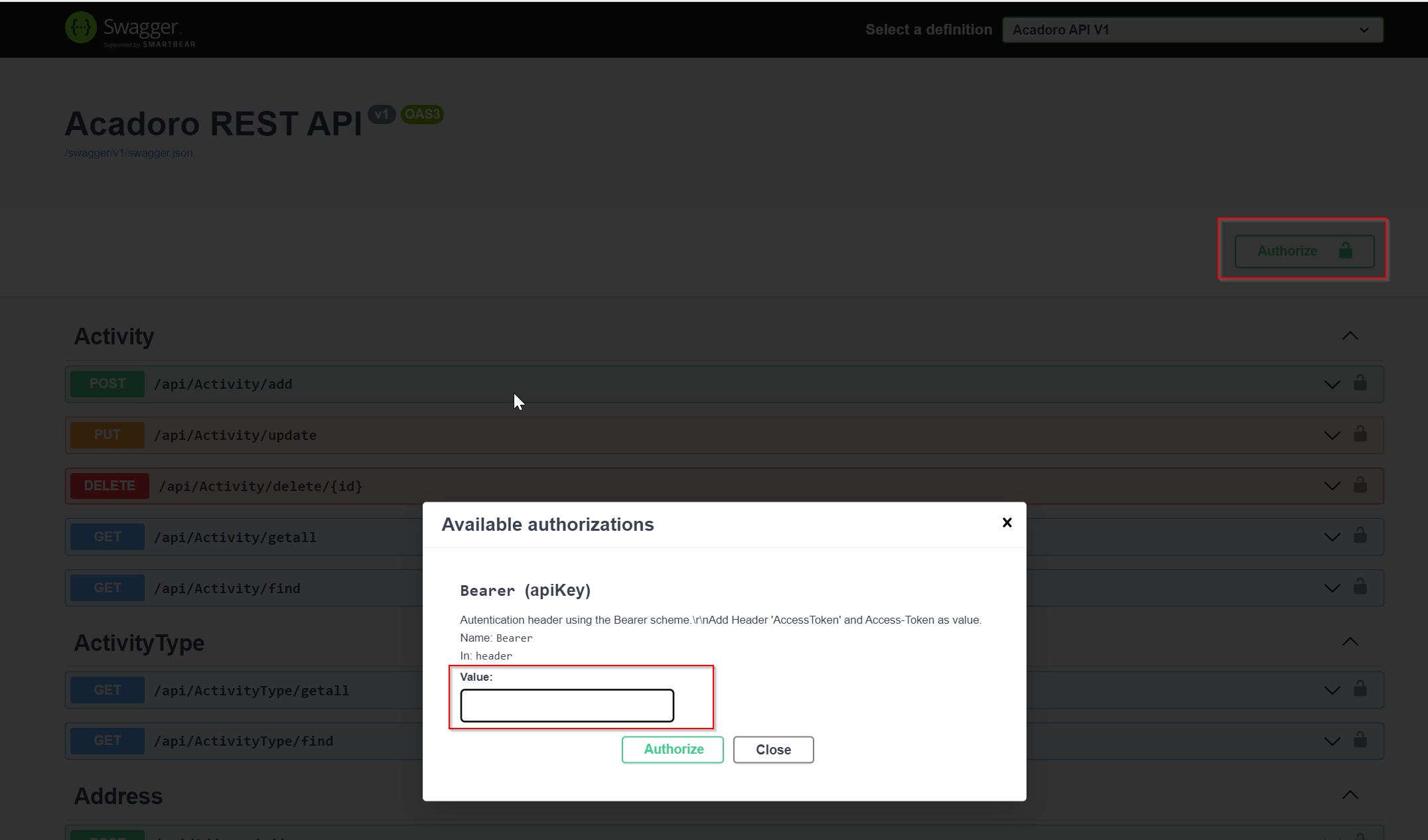Click the green Authorize button in dialog
This screenshot has width=1428, height=840.
tap(673, 750)
